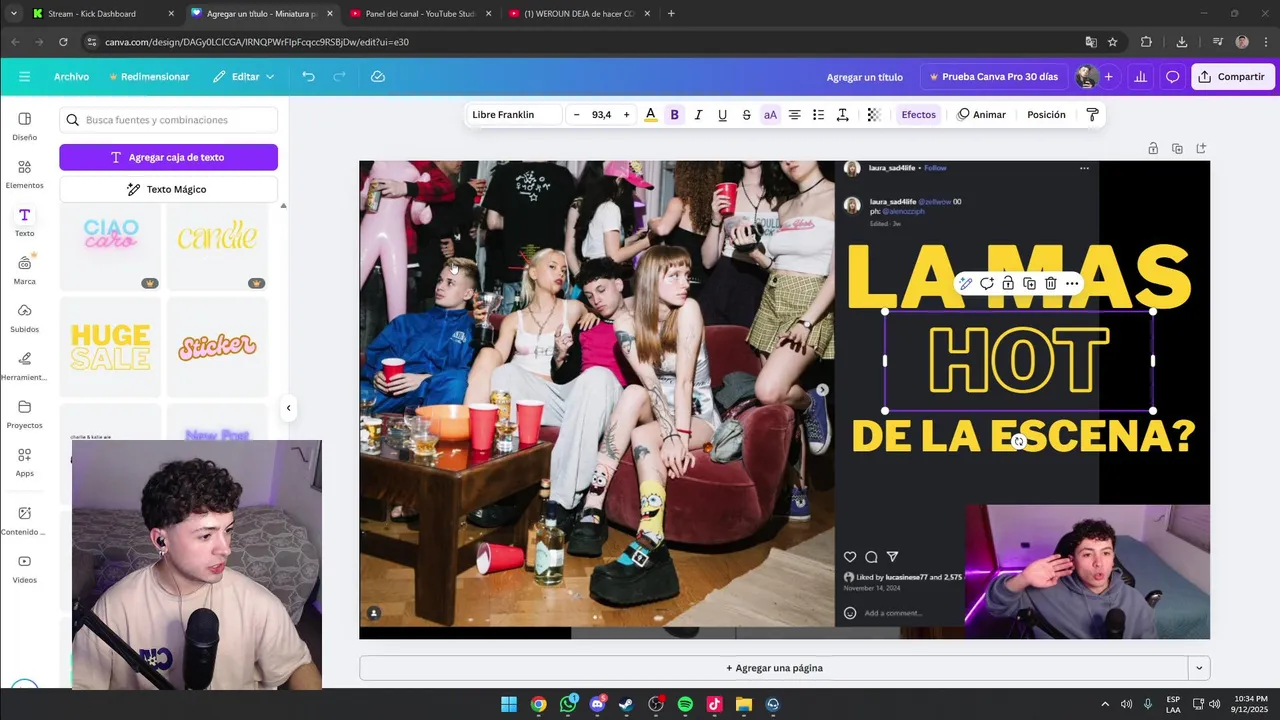Open the Diseño sidebar panel
Viewport: 1280px width, 720px height.
click(25, 126)
